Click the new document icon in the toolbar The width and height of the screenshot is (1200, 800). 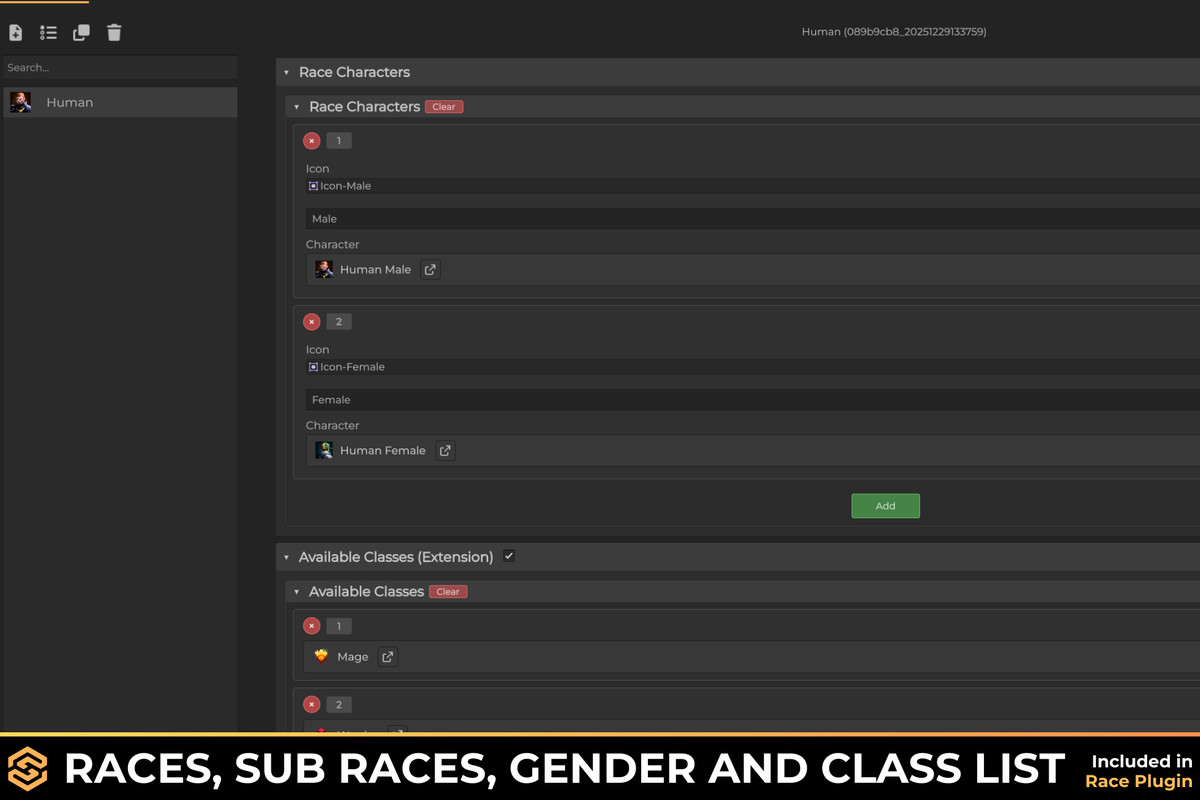[x=15, y=32]
